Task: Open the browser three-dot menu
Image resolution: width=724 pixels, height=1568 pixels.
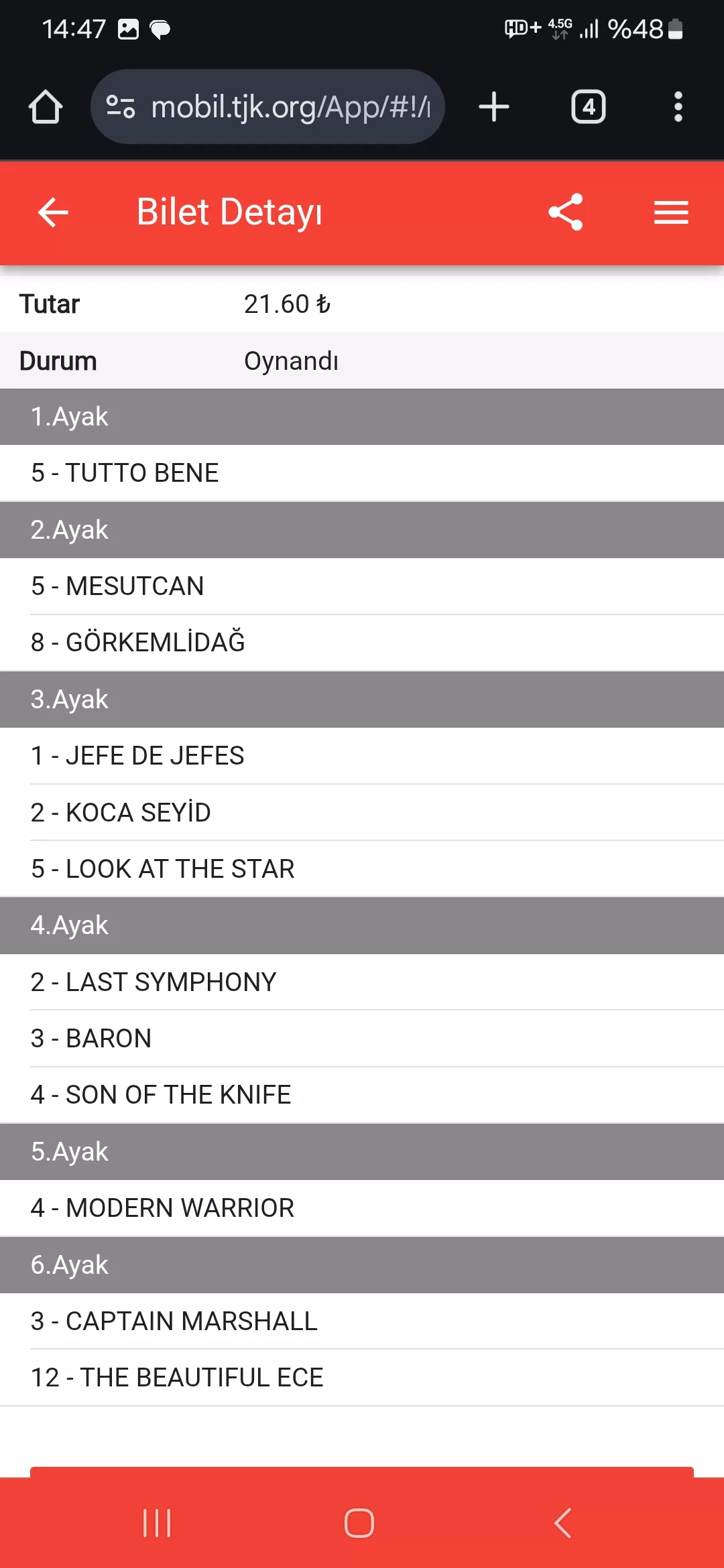Action: [x=678, y=107]
